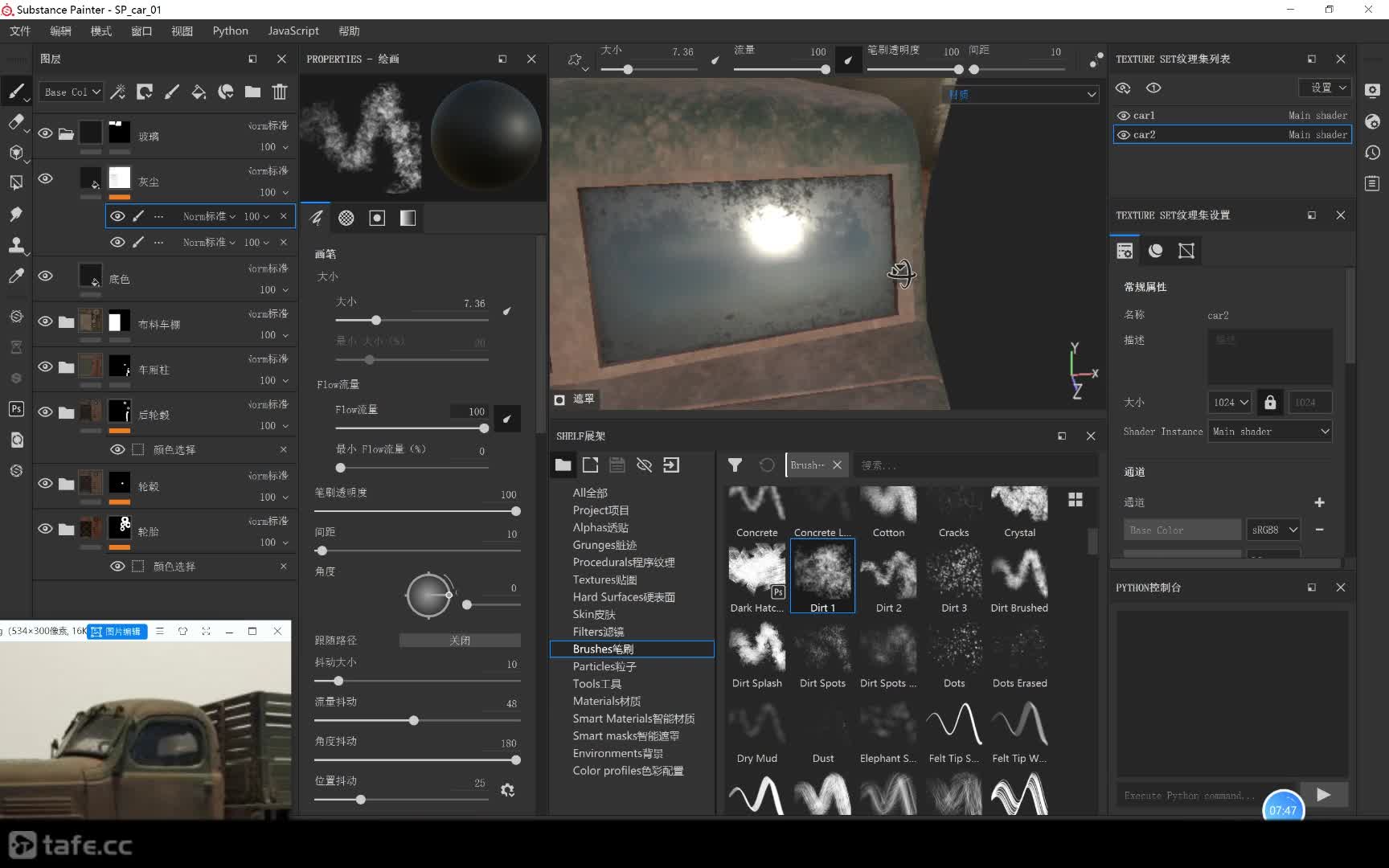This screenshot has width=1389, height=868.
Task: Select the Smudge tool in left toolbar
Action: point(15,214)
